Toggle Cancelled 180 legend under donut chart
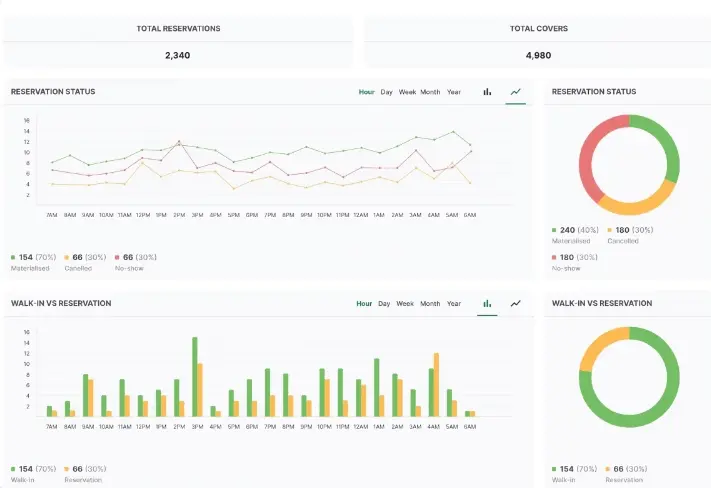Image resolution: width=711 pixels, height=488 pixels. [630, 235]
